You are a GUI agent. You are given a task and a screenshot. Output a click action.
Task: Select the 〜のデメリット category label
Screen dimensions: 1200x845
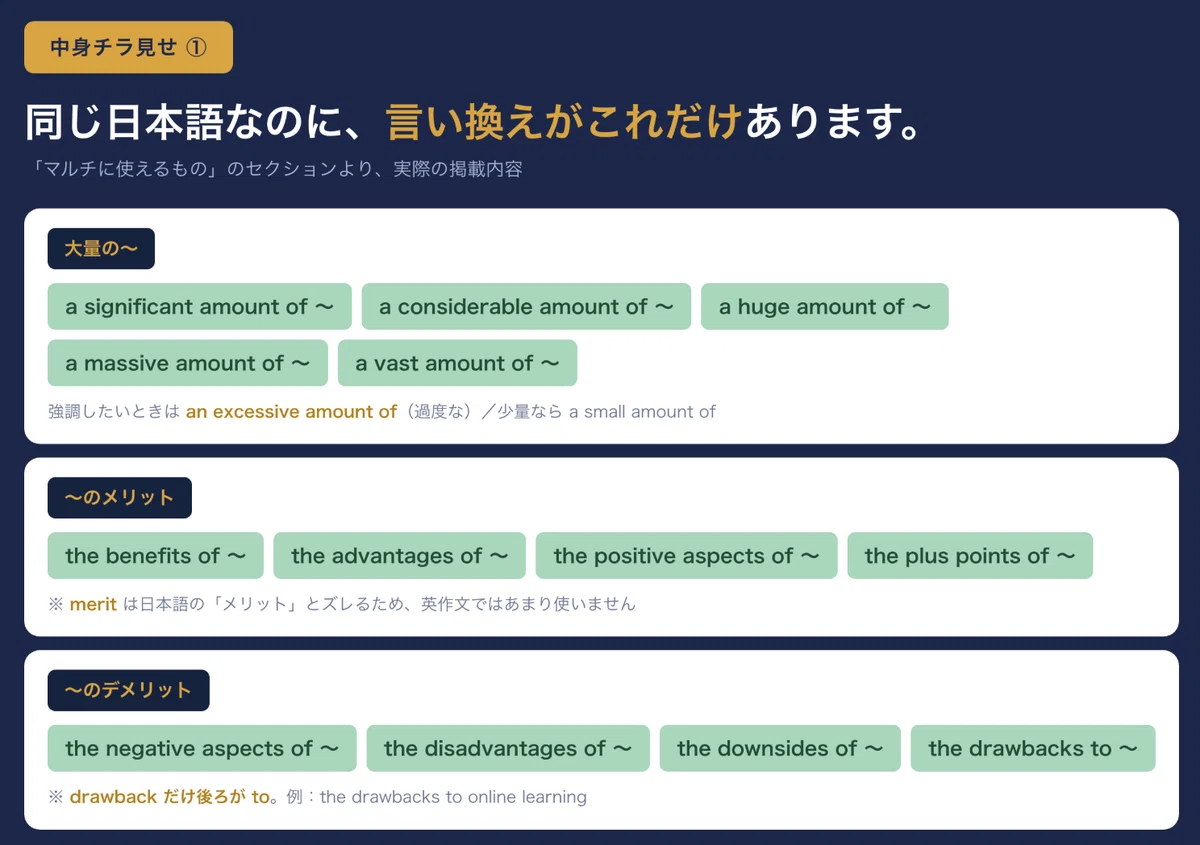[x=129, y=690]
